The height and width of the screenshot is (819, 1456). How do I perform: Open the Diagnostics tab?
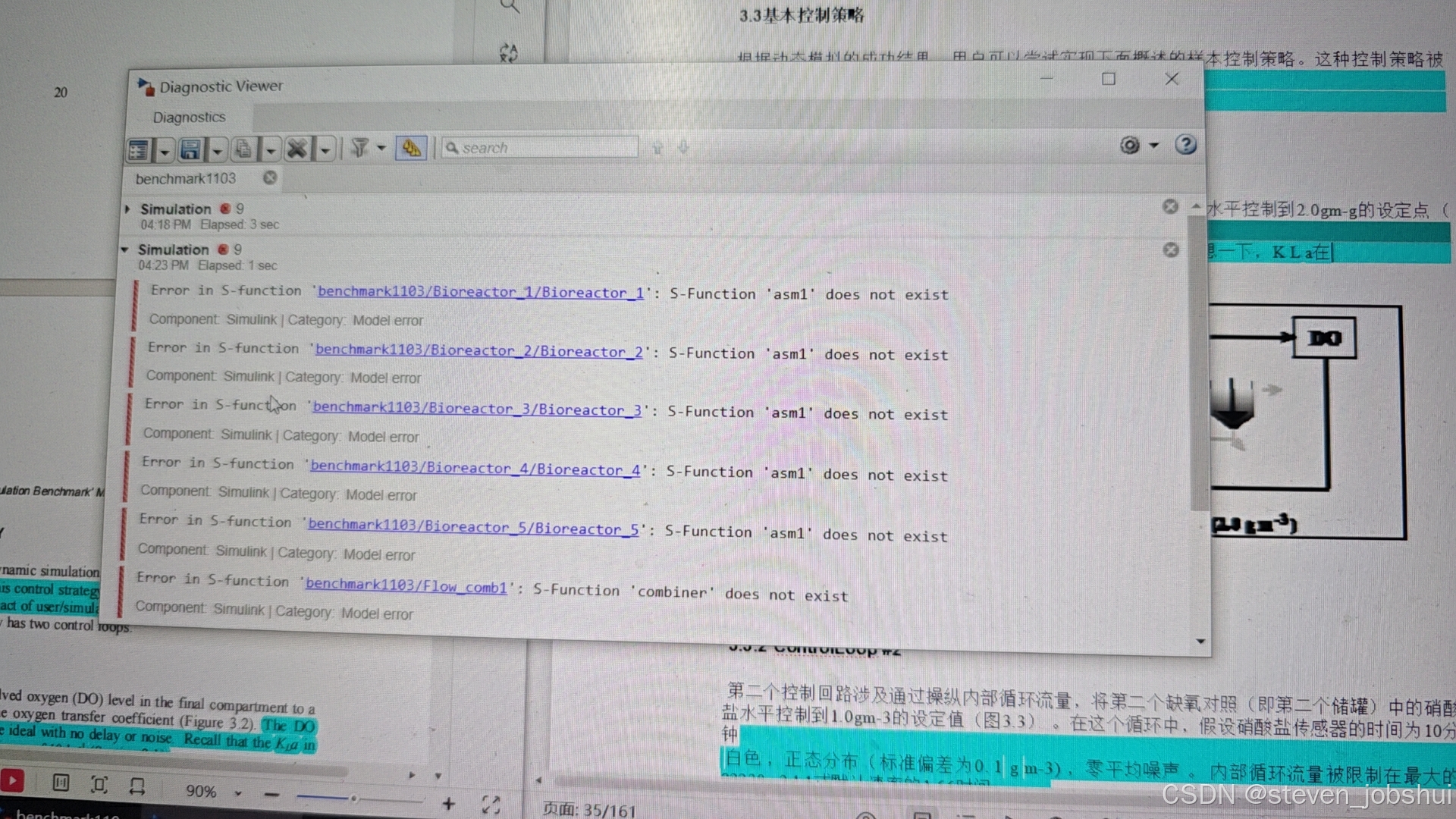pyautogui.click(x=189, y=118)
